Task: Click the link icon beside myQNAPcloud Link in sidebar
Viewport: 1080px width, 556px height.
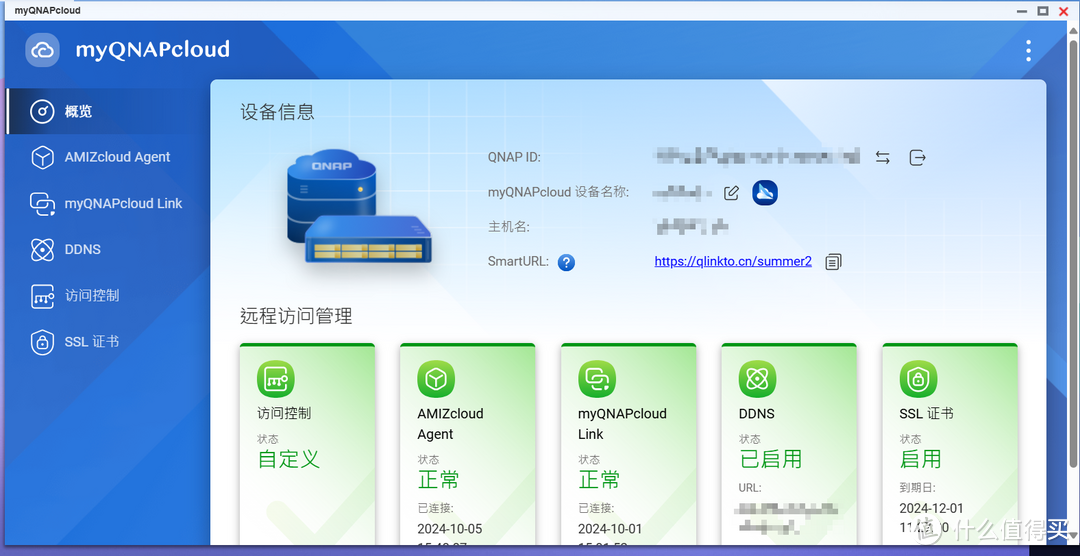Action: [43, 203]
